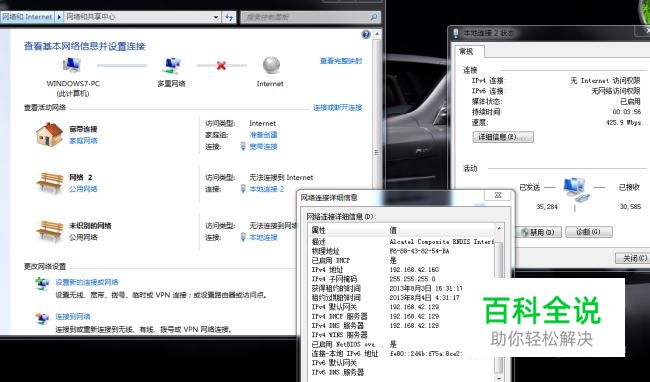Screen dimensions: 650x382
Task: Click 设置新的连接或网络 link
Action: (87, 282)
